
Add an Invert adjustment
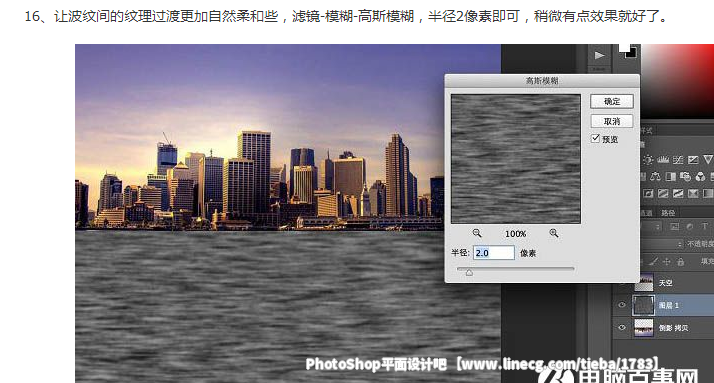[648, 194]
